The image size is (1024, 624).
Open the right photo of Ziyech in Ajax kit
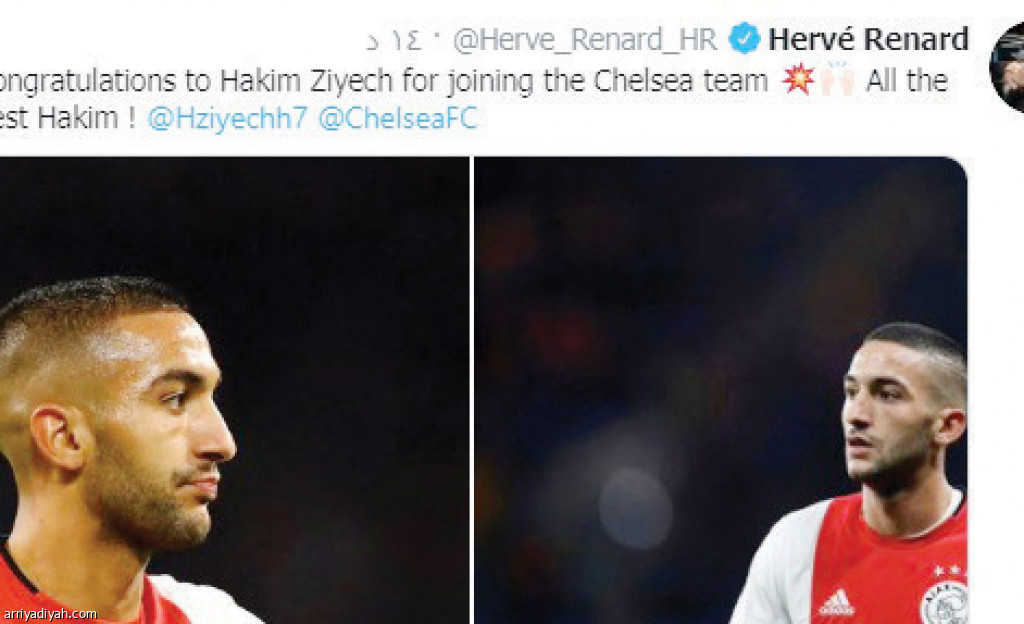point(720,390)
